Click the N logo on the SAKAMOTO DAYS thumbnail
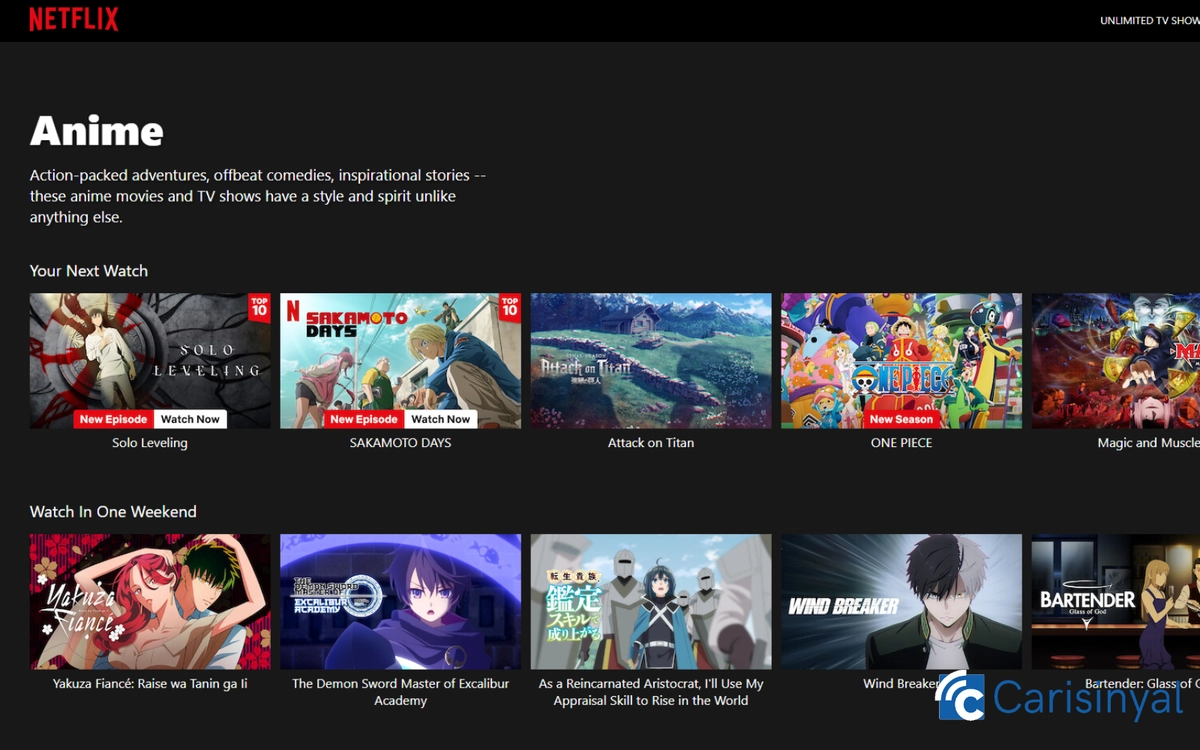This screenshot has width=1200, height=750. point(292,310)
